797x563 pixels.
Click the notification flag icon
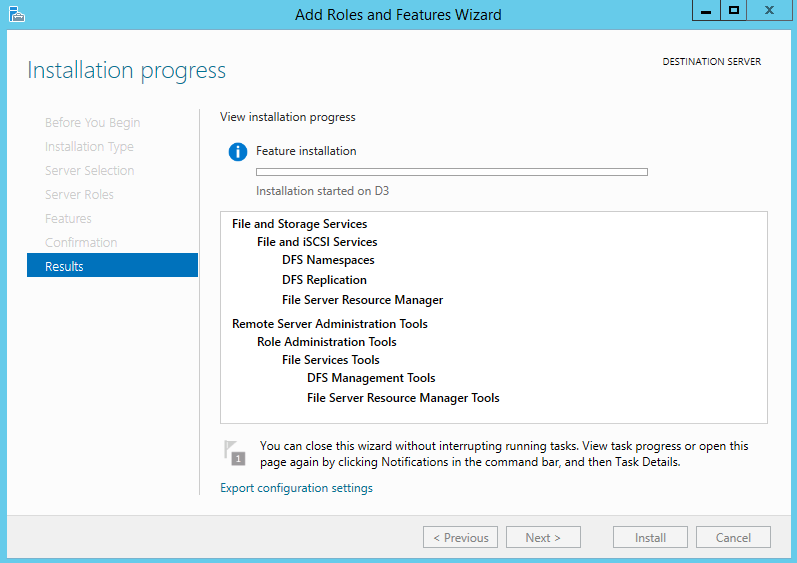(x=234, y=453)
